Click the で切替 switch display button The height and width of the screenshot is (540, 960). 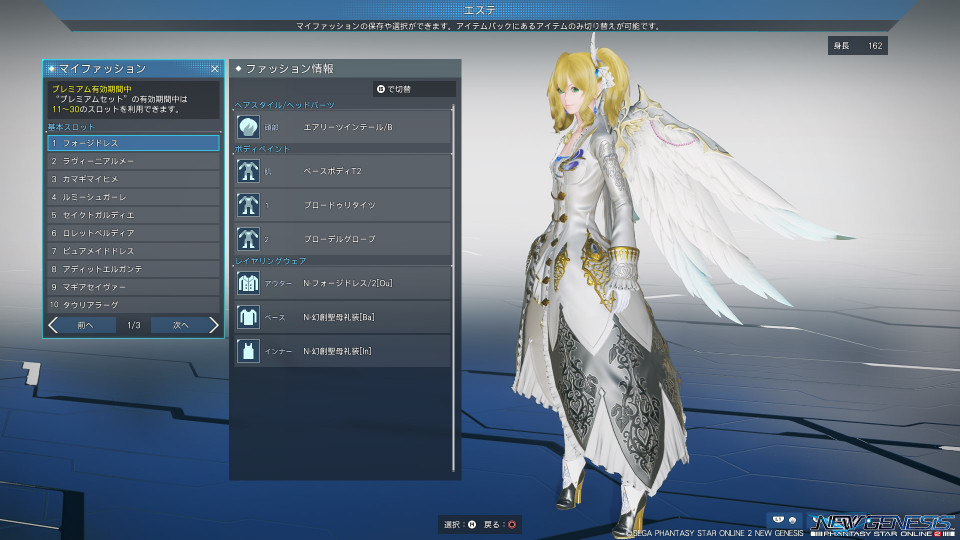point(414,89)
